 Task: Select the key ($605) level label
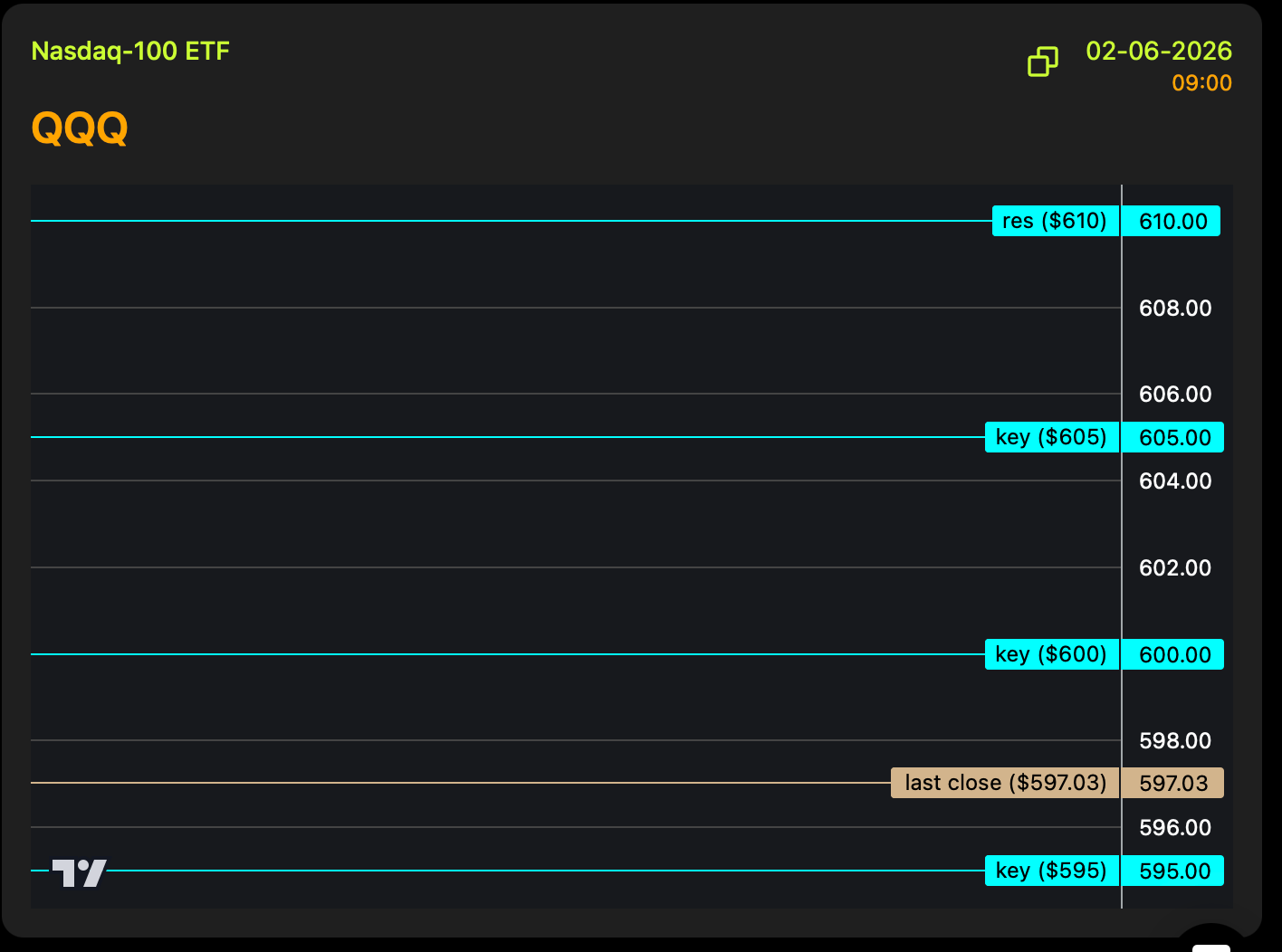(1051, 437)
